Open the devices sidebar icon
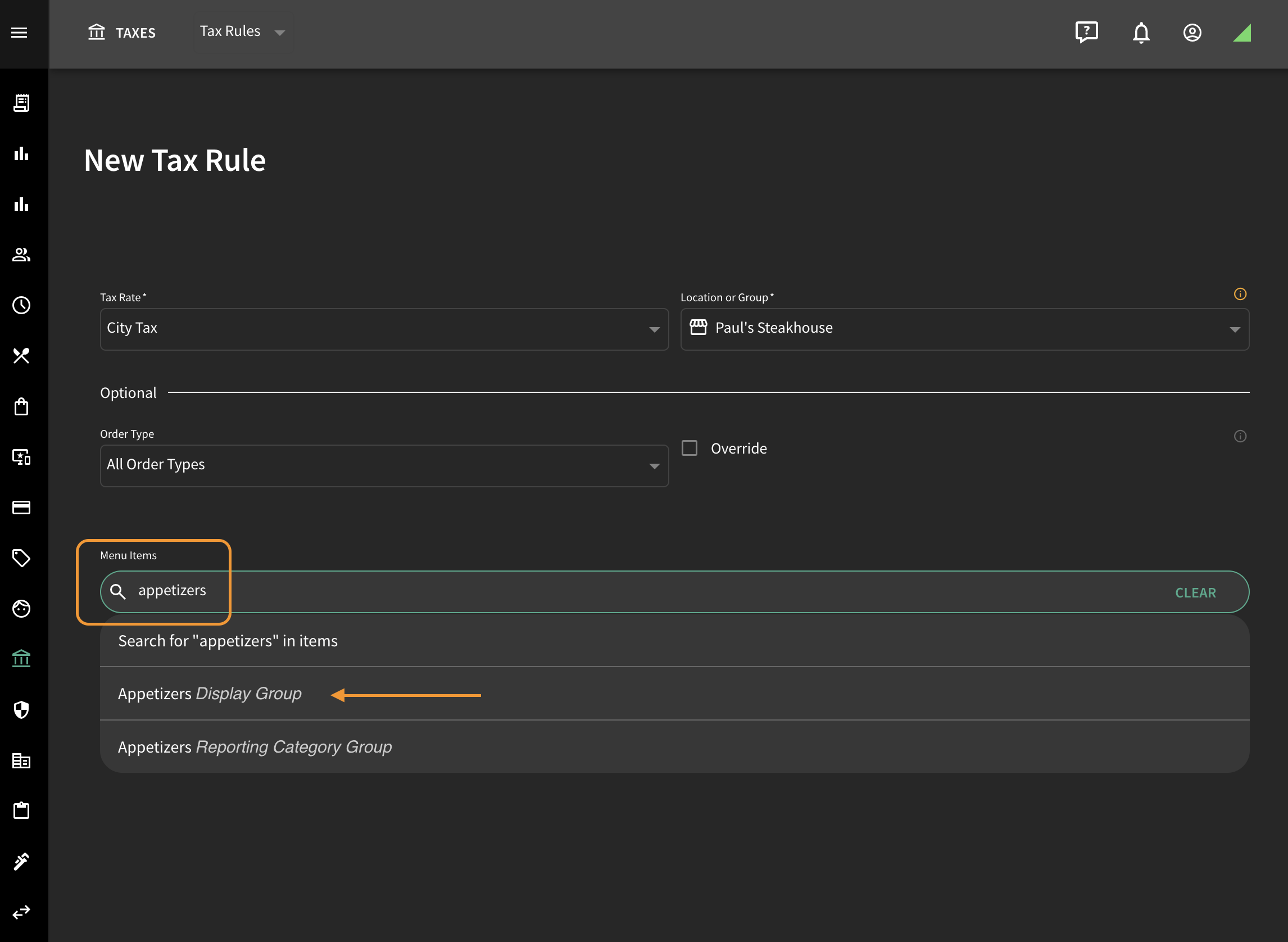This screenshot has width=1288, height=942. [21, 457]
